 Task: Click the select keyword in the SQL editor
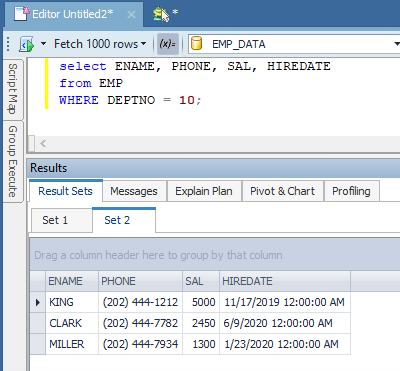click(83, 66)
